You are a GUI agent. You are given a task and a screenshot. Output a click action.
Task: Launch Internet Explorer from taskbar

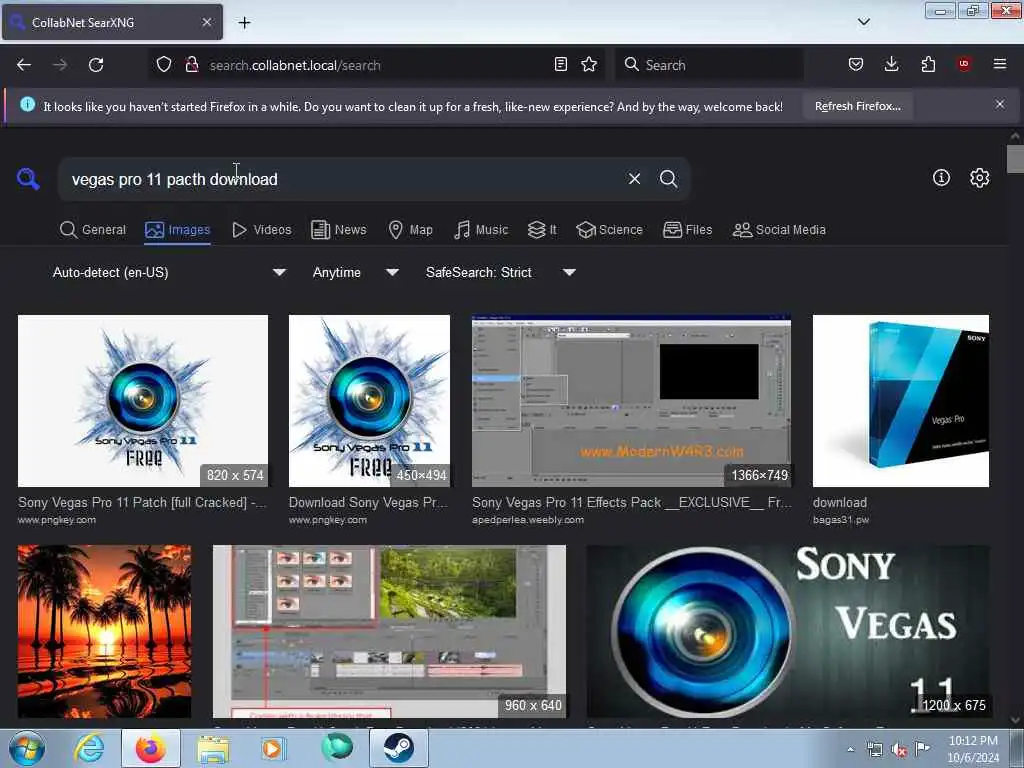click(89, 748)
